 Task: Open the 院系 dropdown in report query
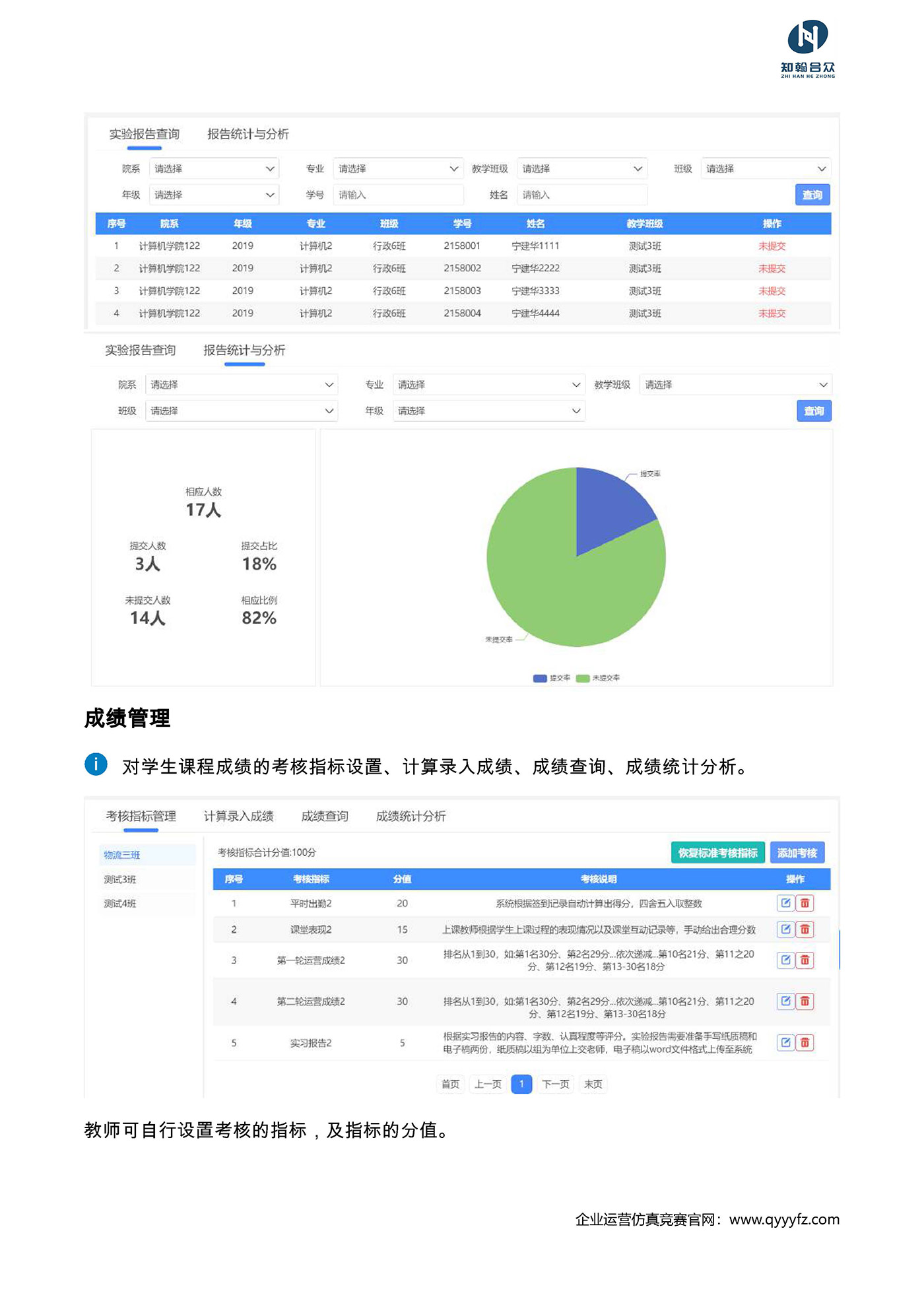214,169
